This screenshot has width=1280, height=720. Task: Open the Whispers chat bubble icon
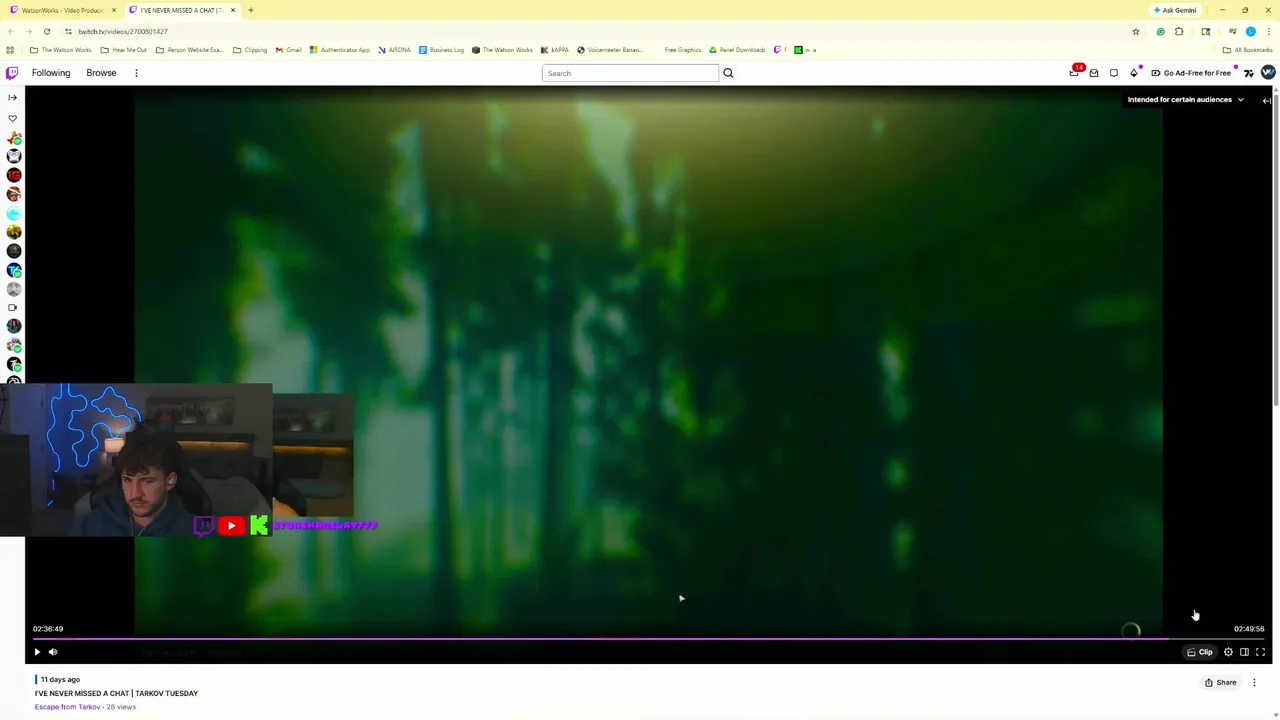pos(1114,73)
